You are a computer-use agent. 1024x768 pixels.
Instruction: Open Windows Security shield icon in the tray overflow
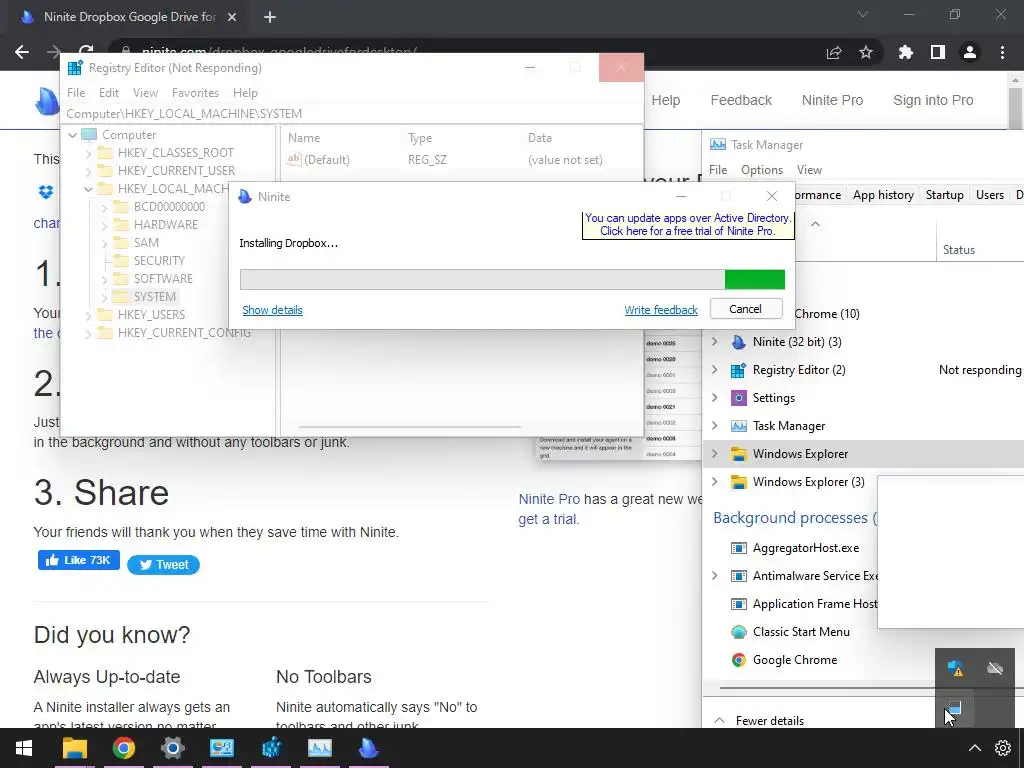point(955,668)
